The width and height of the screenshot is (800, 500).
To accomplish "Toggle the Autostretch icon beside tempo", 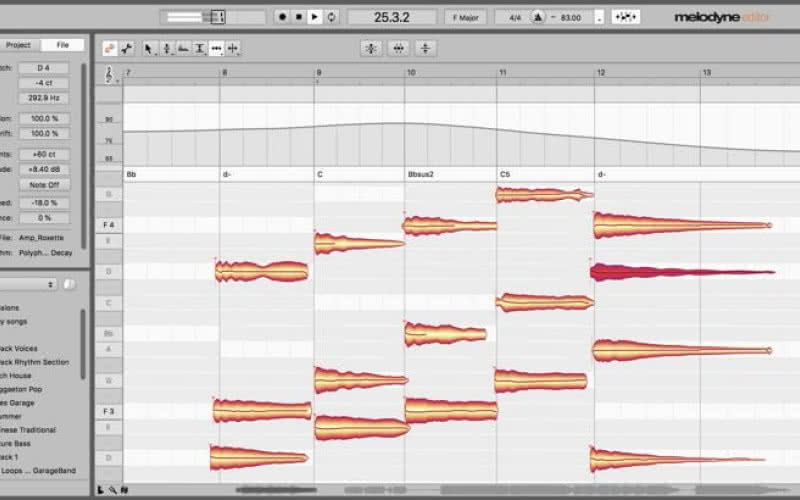I will (x=626, y=17).
